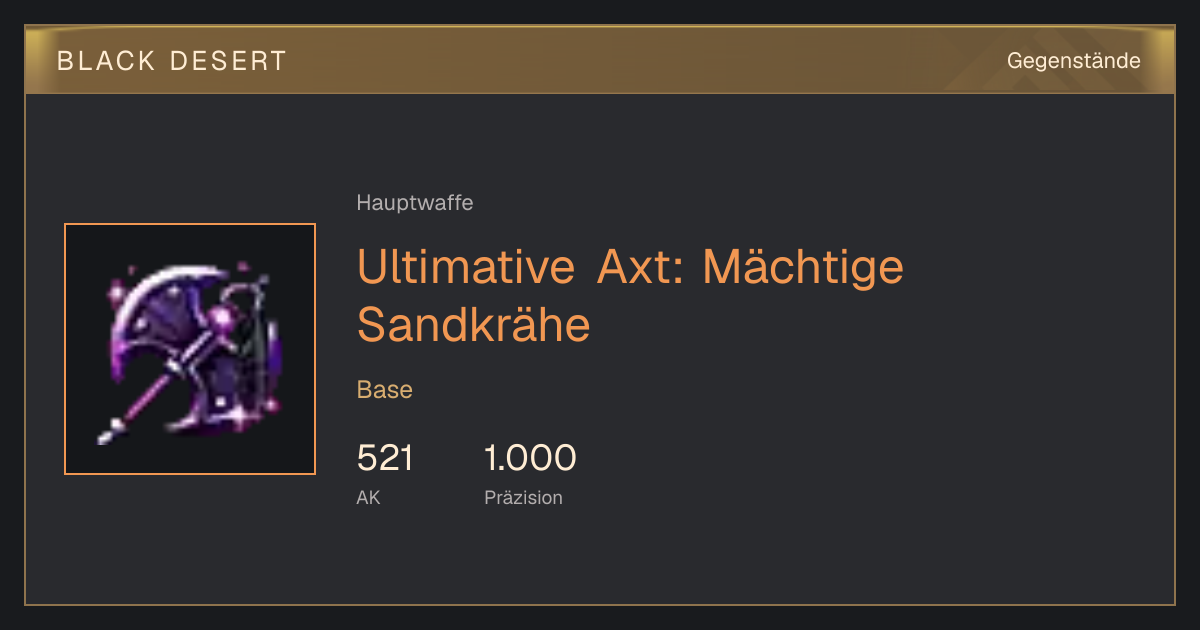Click the word Mächtige in the item name
The height and width of the screenshot is (630, 1200).
coord(803,268)
